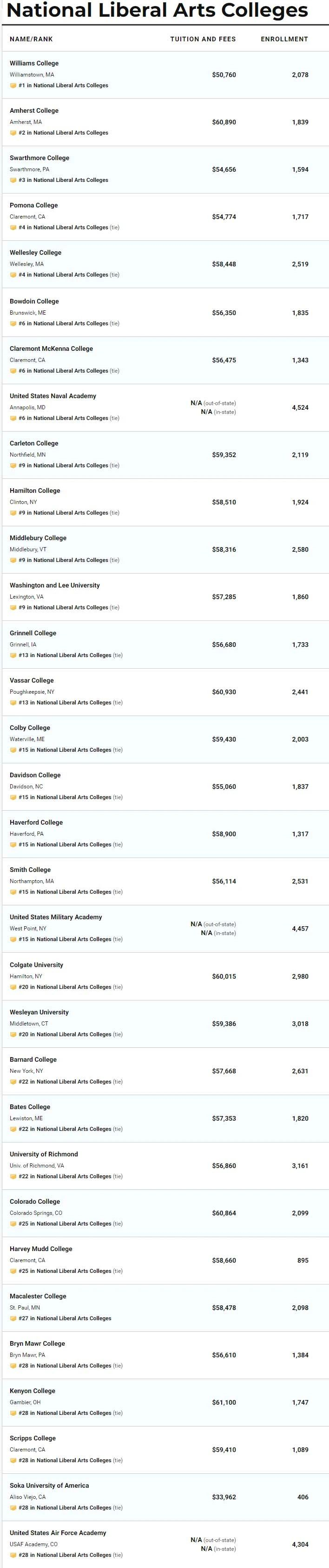Viewport: 329px width, 1568px height.
Task: Click the rank badge icon under Harvey Mudd College
Action: coord(13,1271)
